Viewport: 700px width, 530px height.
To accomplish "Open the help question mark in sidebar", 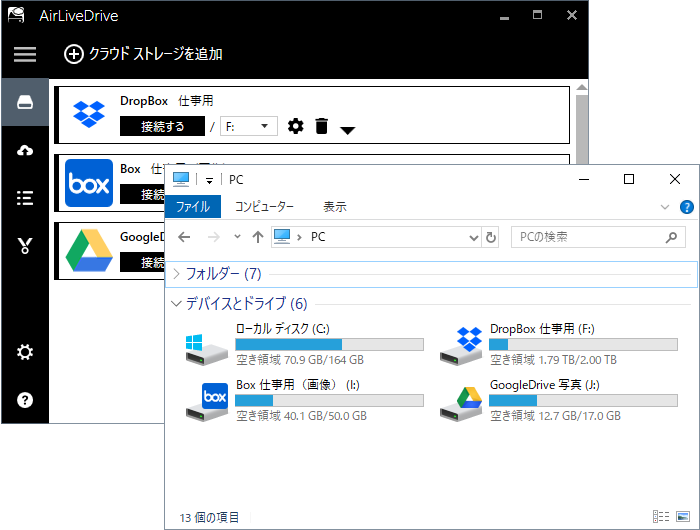I will pyautogui.click(x=25, y=400).
